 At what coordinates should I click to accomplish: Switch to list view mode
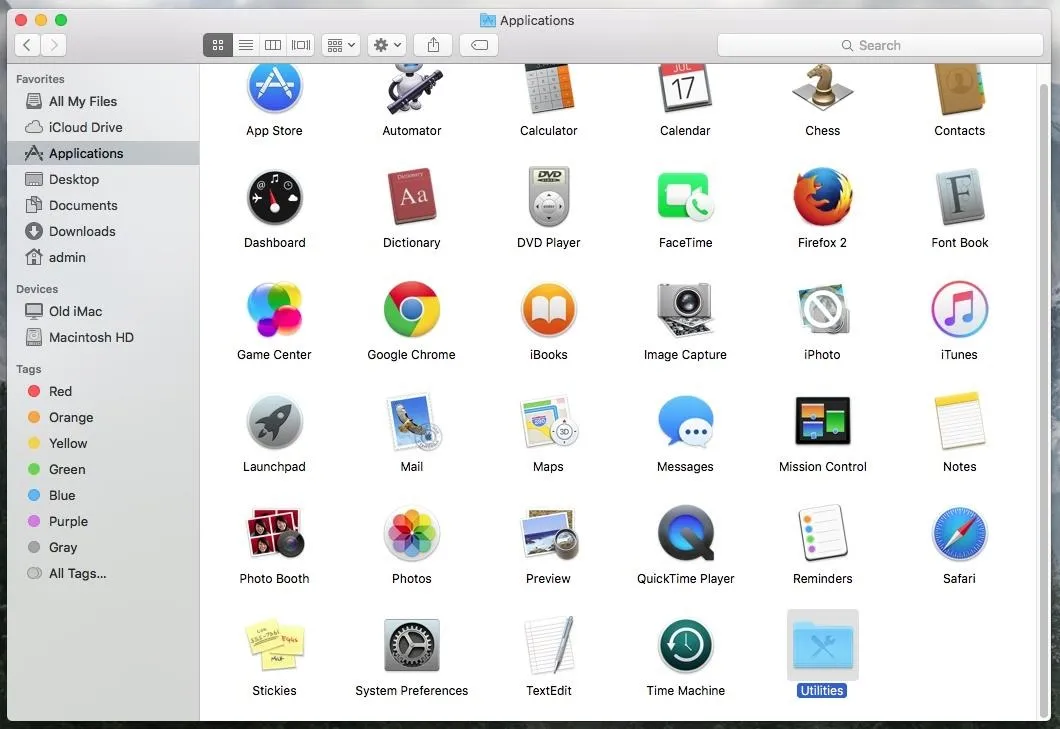246,45
